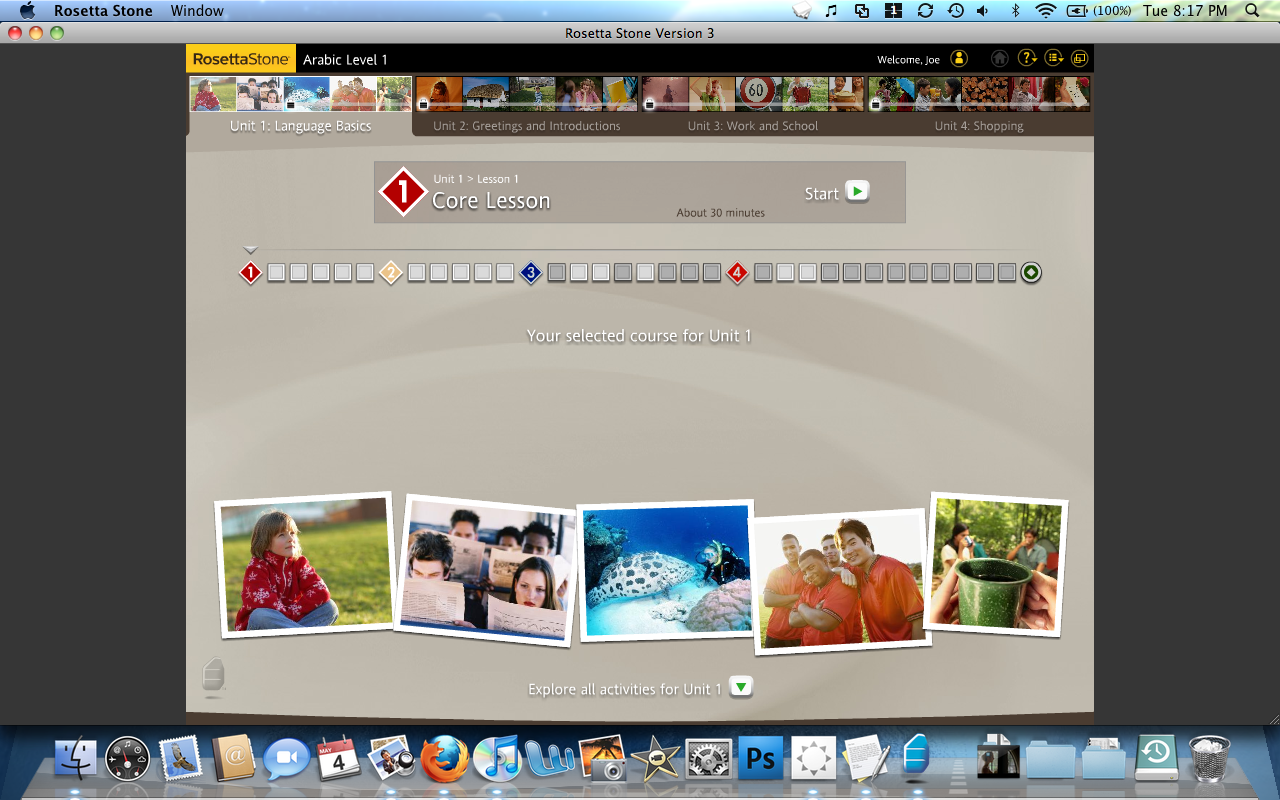
Task: Open the large photo of scuba diver with fish
Action: pyautogui.click(x=666, y=570)
